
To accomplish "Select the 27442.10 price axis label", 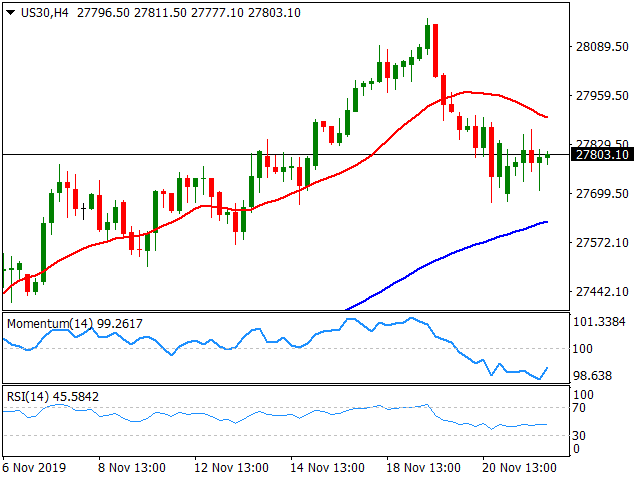I will (x=602, y=291).
